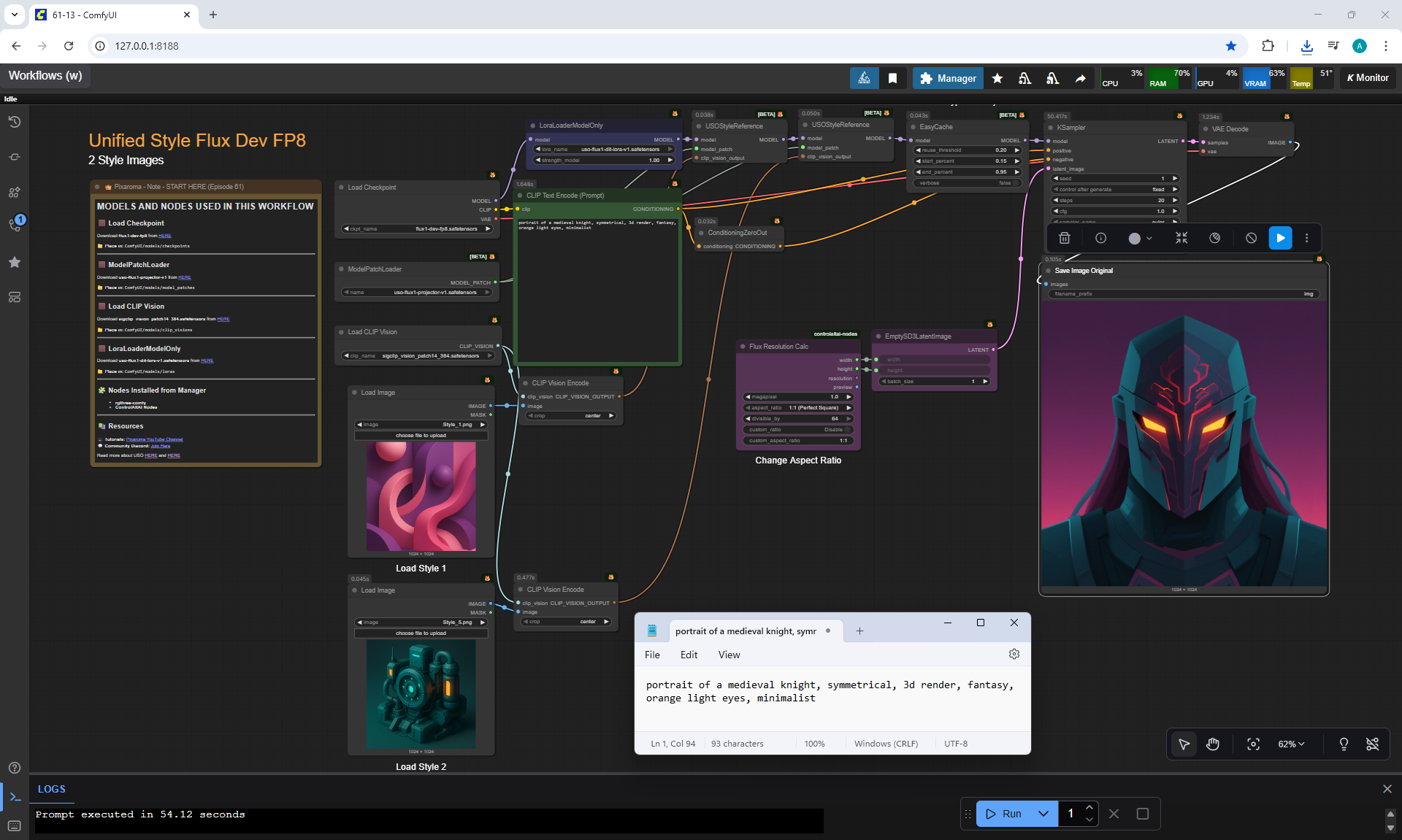
Task: Open the node color picker dropdown
Action: 1140,238
